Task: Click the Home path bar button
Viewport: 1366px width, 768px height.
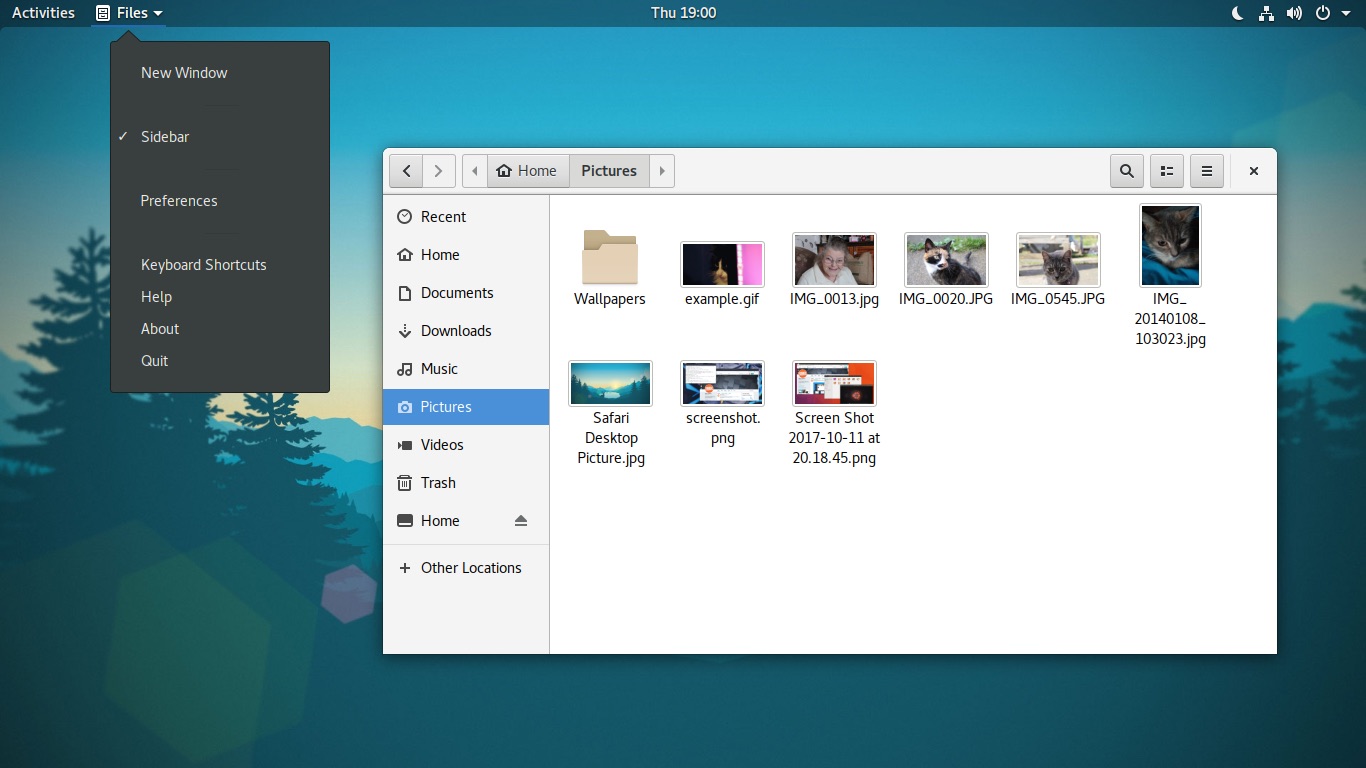Action: (528, 171)
